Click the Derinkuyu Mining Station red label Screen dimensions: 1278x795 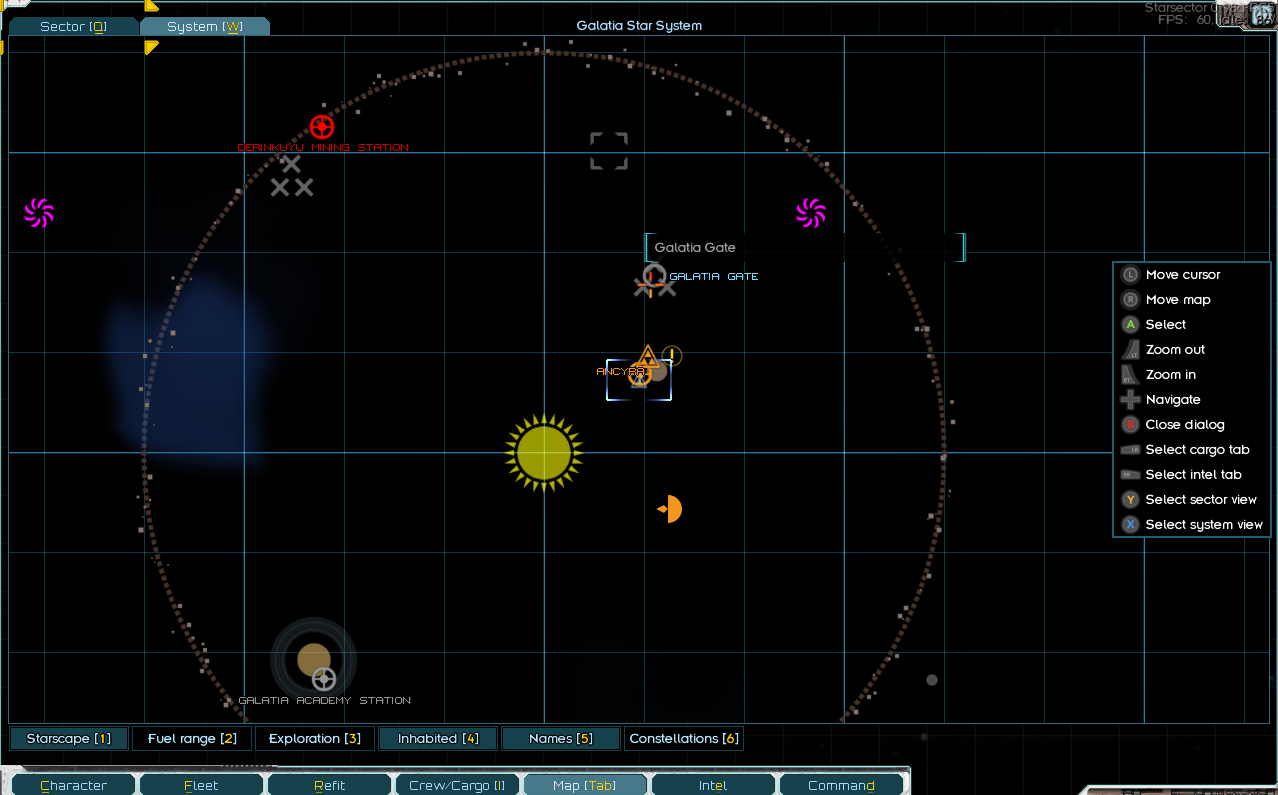coord(323,148)
